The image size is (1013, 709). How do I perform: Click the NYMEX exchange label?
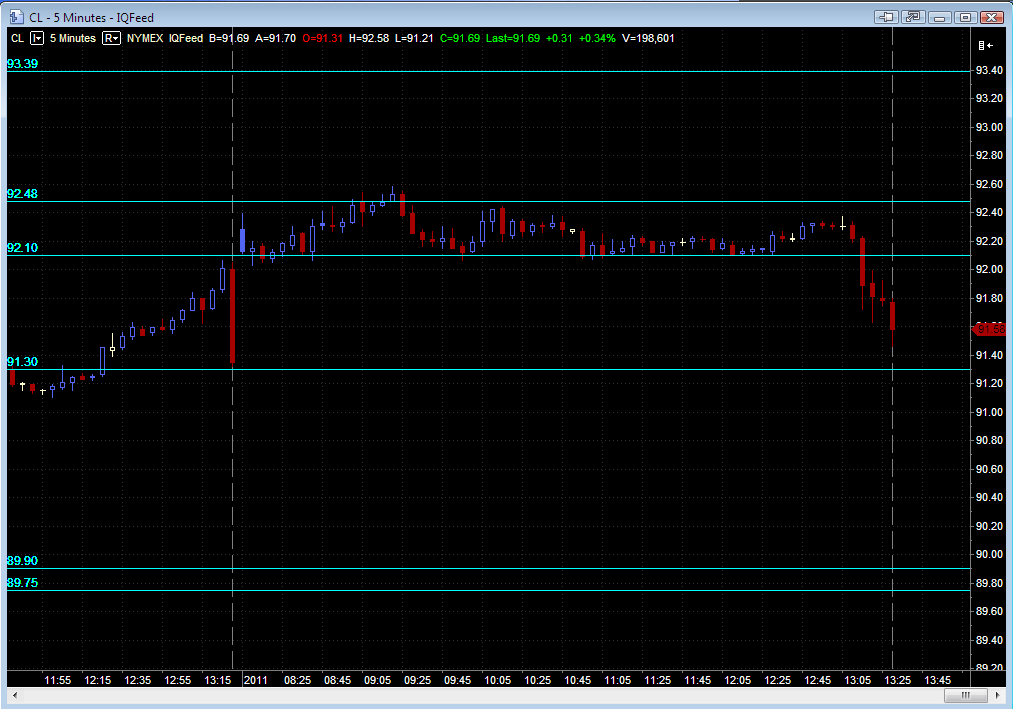[x=145, y=38]
